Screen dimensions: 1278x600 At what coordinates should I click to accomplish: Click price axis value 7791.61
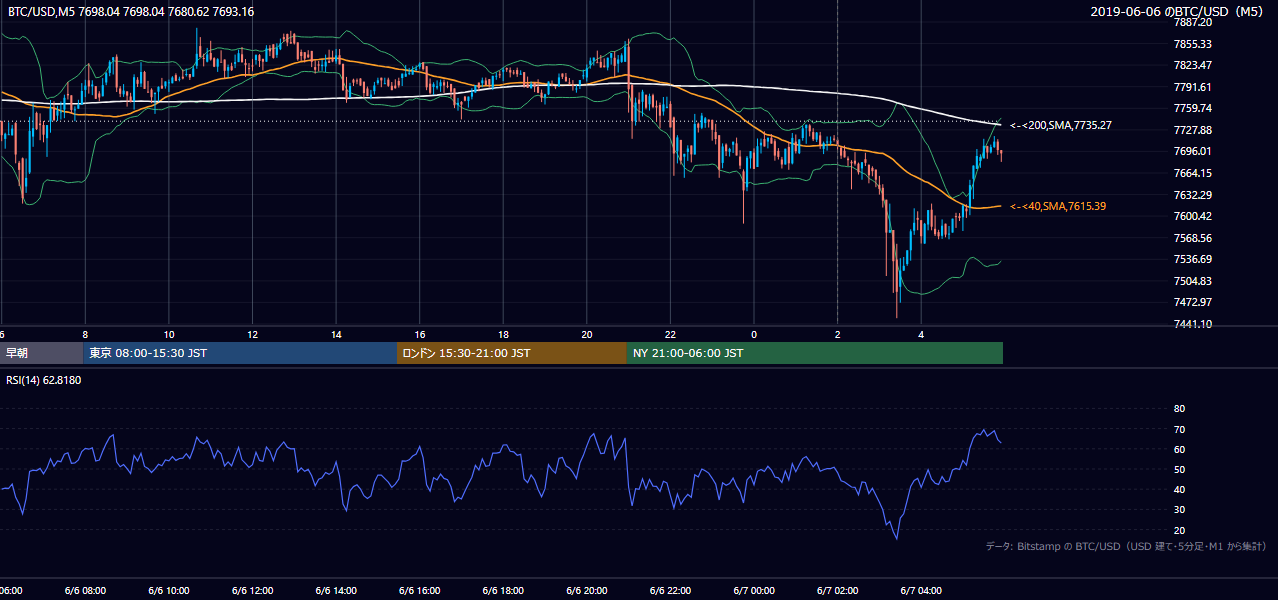click(x=1193, y=87)
